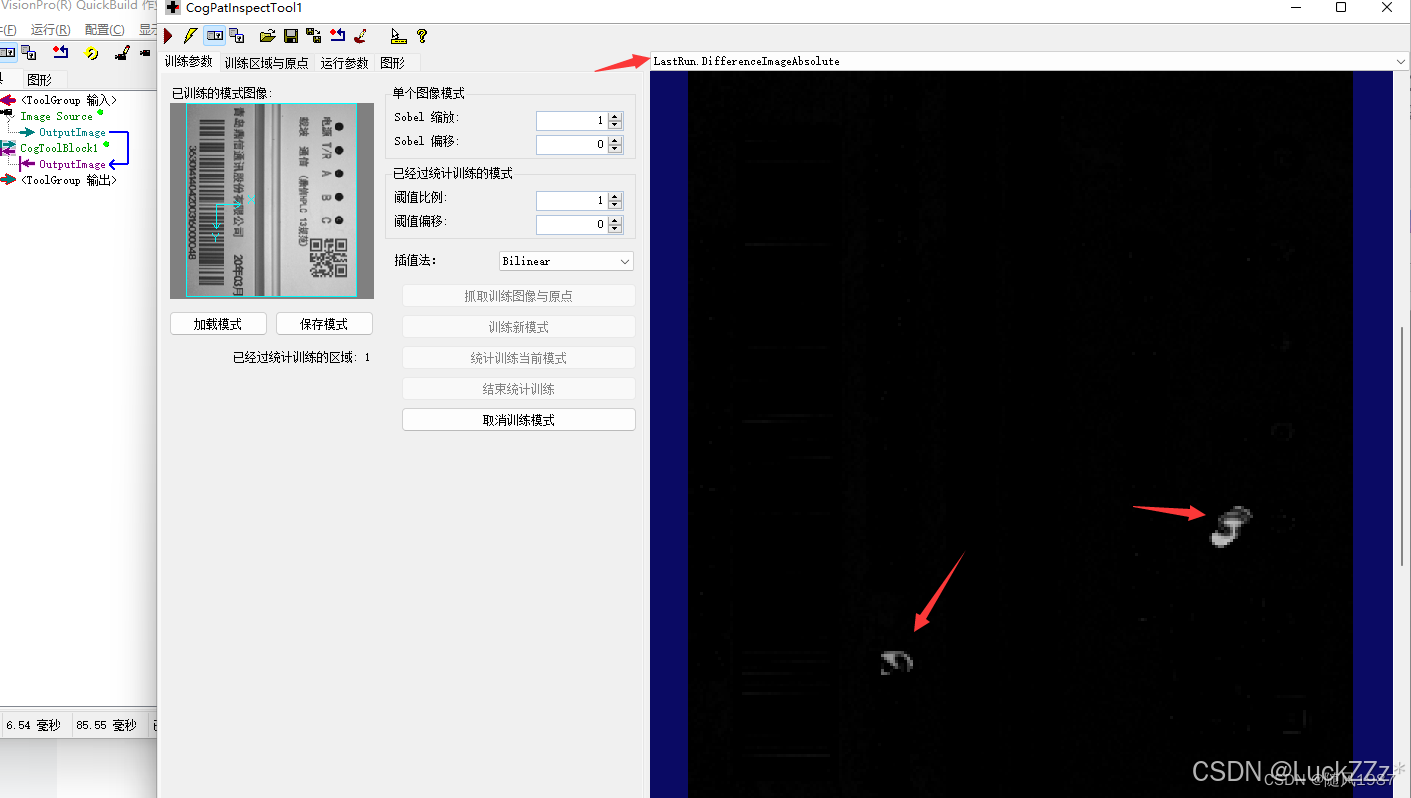Click the 85.55 毫秒 status bar entry

click(107, 725)
